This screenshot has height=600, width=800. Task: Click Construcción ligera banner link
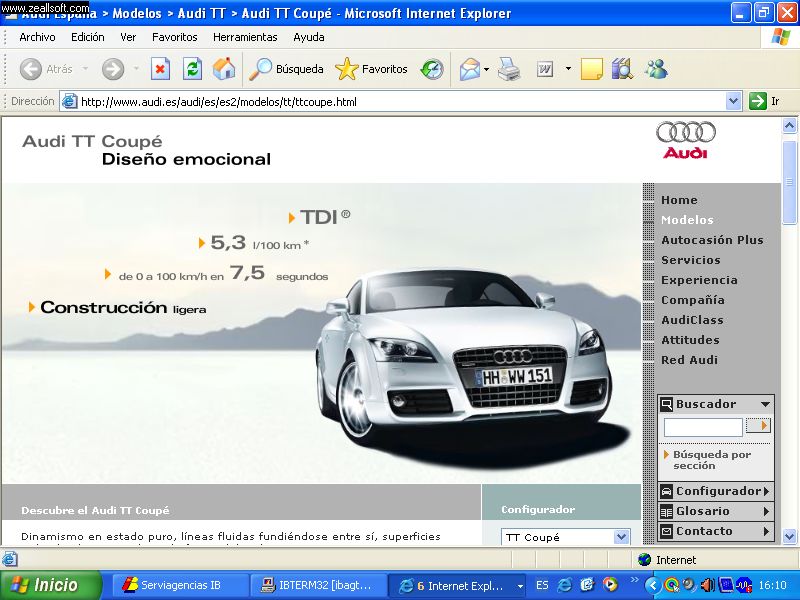point(118,308)
